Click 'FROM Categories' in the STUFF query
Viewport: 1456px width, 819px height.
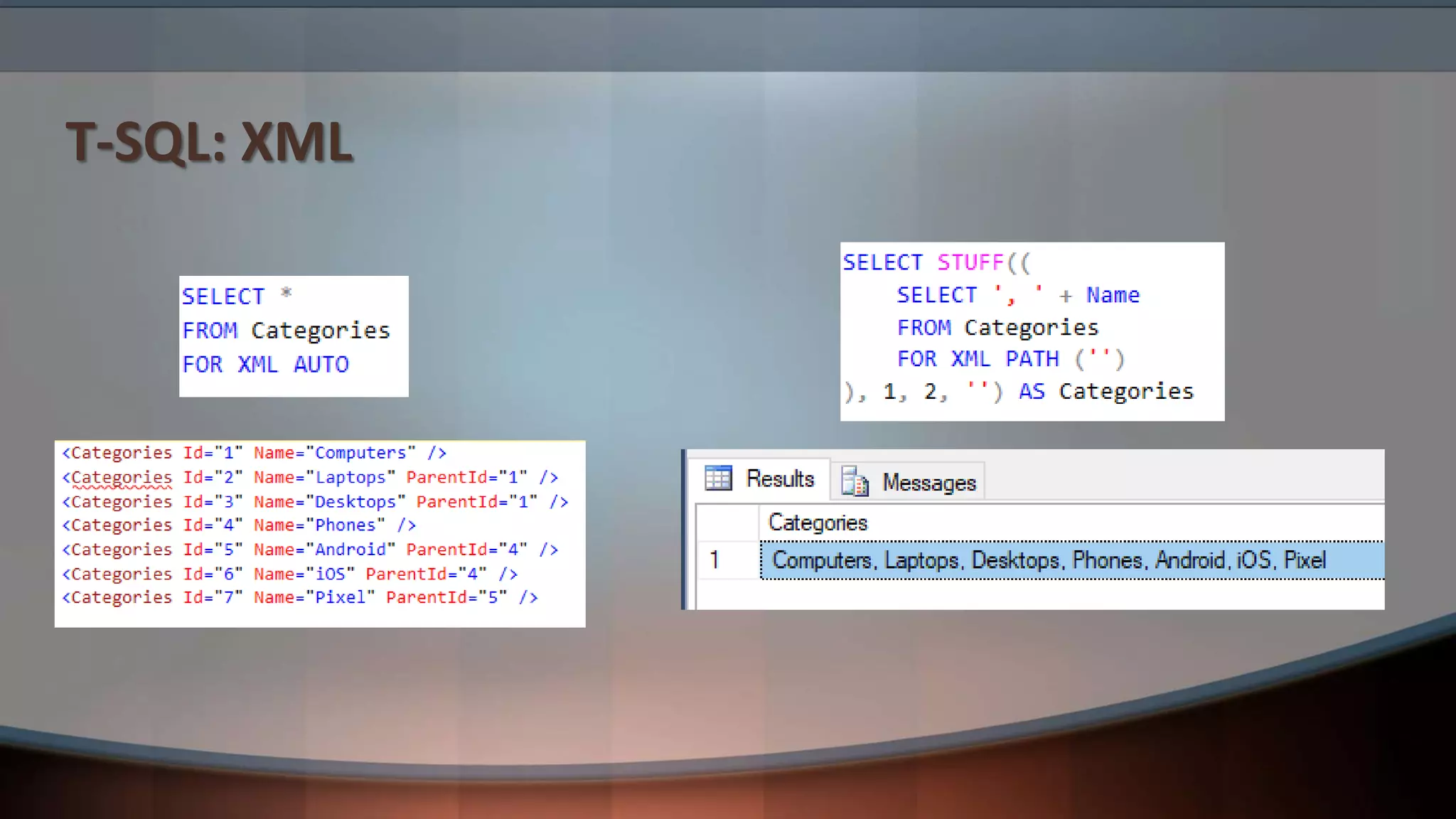pyautogui.click(x=997, y=328)
